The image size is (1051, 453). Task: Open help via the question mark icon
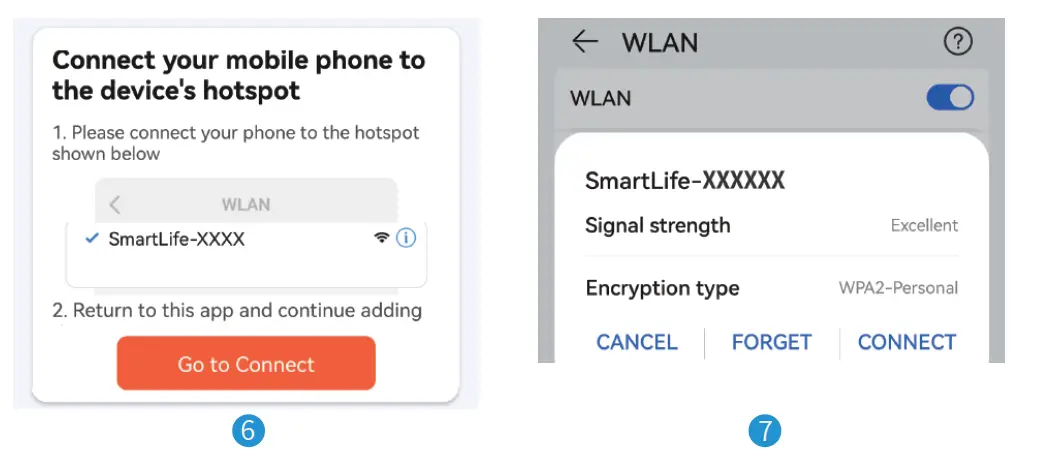click(958, 42)
